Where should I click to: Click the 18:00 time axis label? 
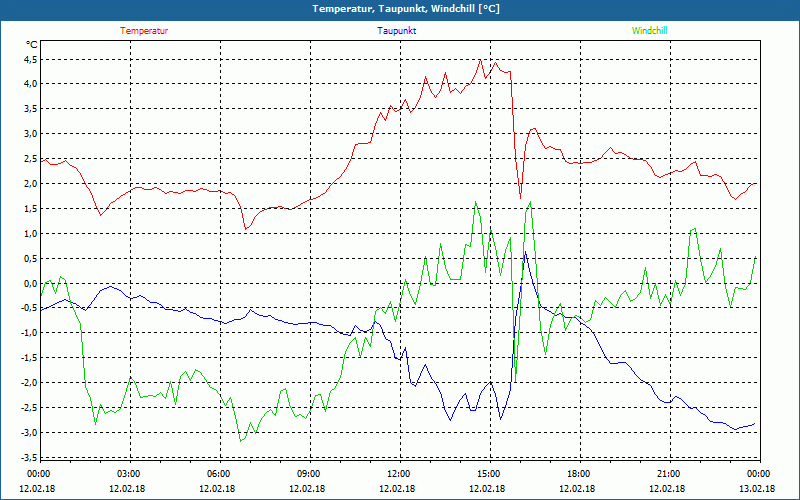[578, 474]
